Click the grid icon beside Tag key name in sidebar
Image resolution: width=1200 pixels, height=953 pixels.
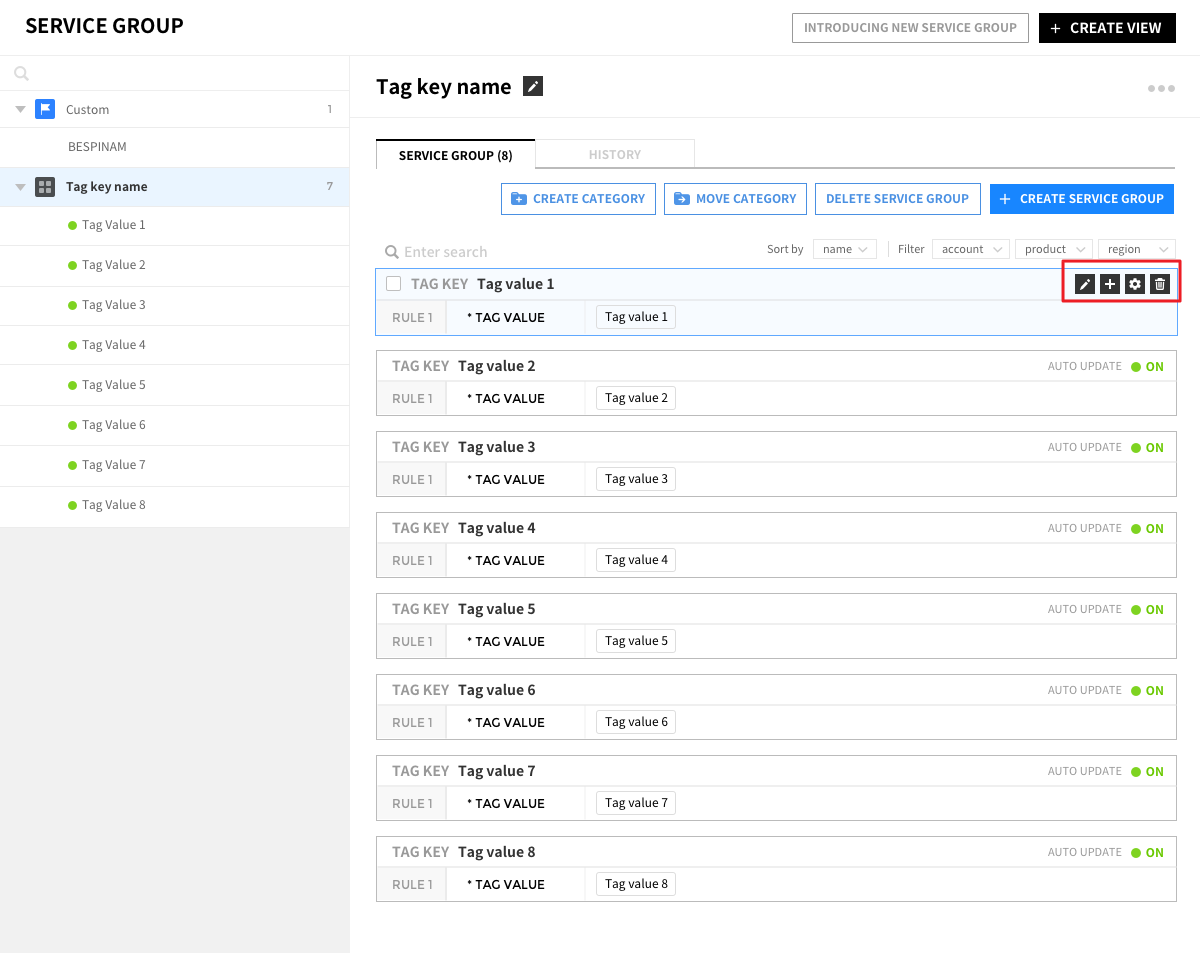[x=45, y=187]
